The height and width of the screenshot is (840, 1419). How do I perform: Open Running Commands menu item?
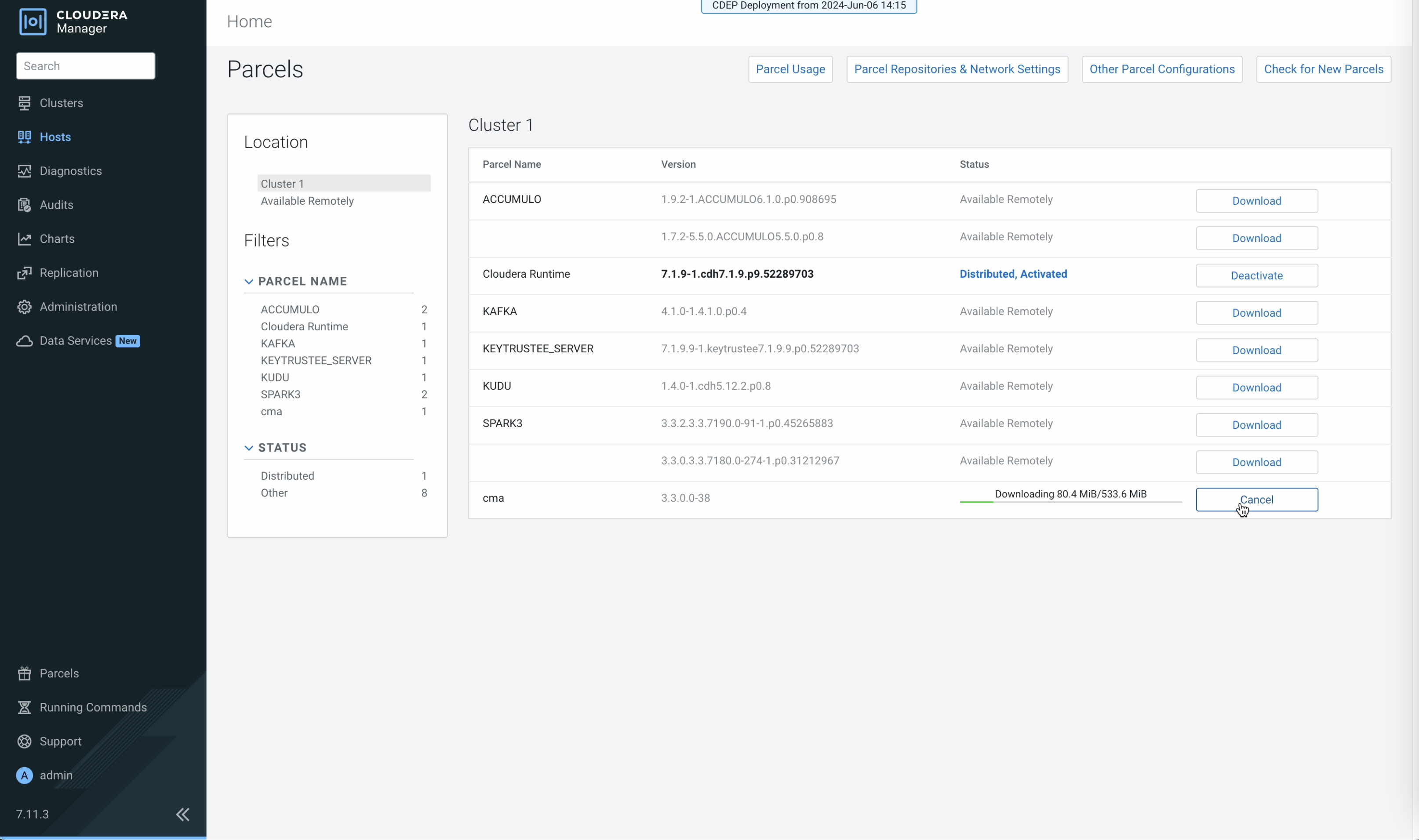click(94, 707)
